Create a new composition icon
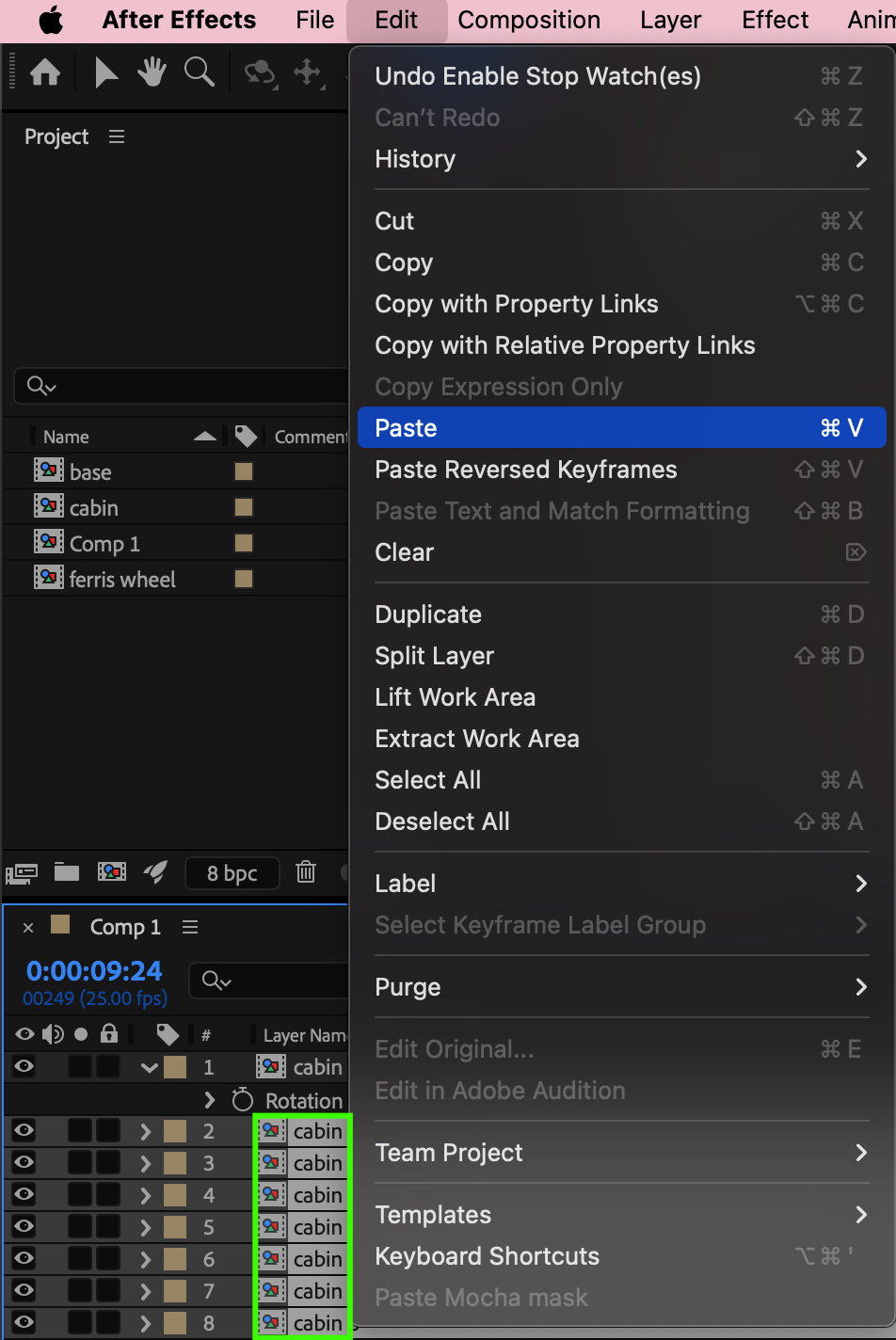 click(x=112, y=872)
